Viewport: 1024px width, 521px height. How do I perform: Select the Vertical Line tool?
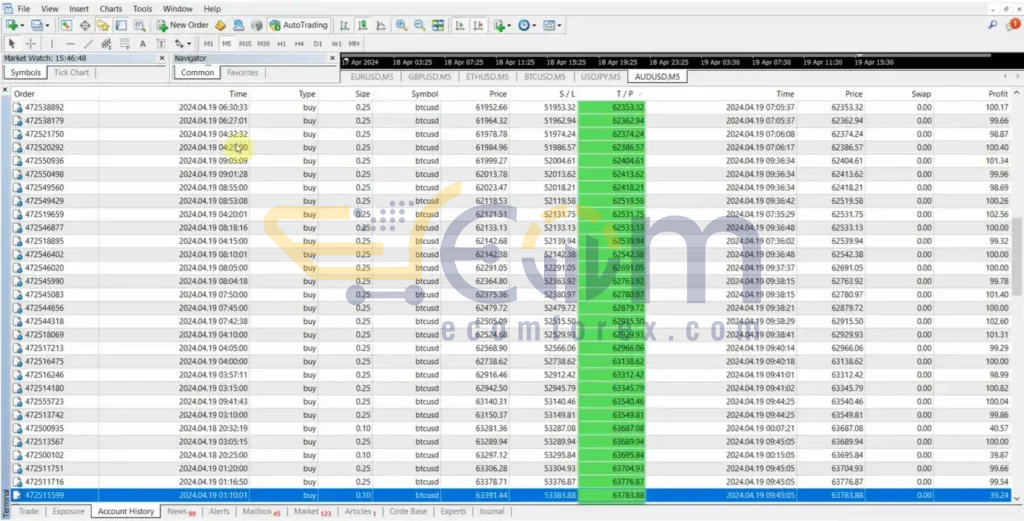click(x=52, y=44)
